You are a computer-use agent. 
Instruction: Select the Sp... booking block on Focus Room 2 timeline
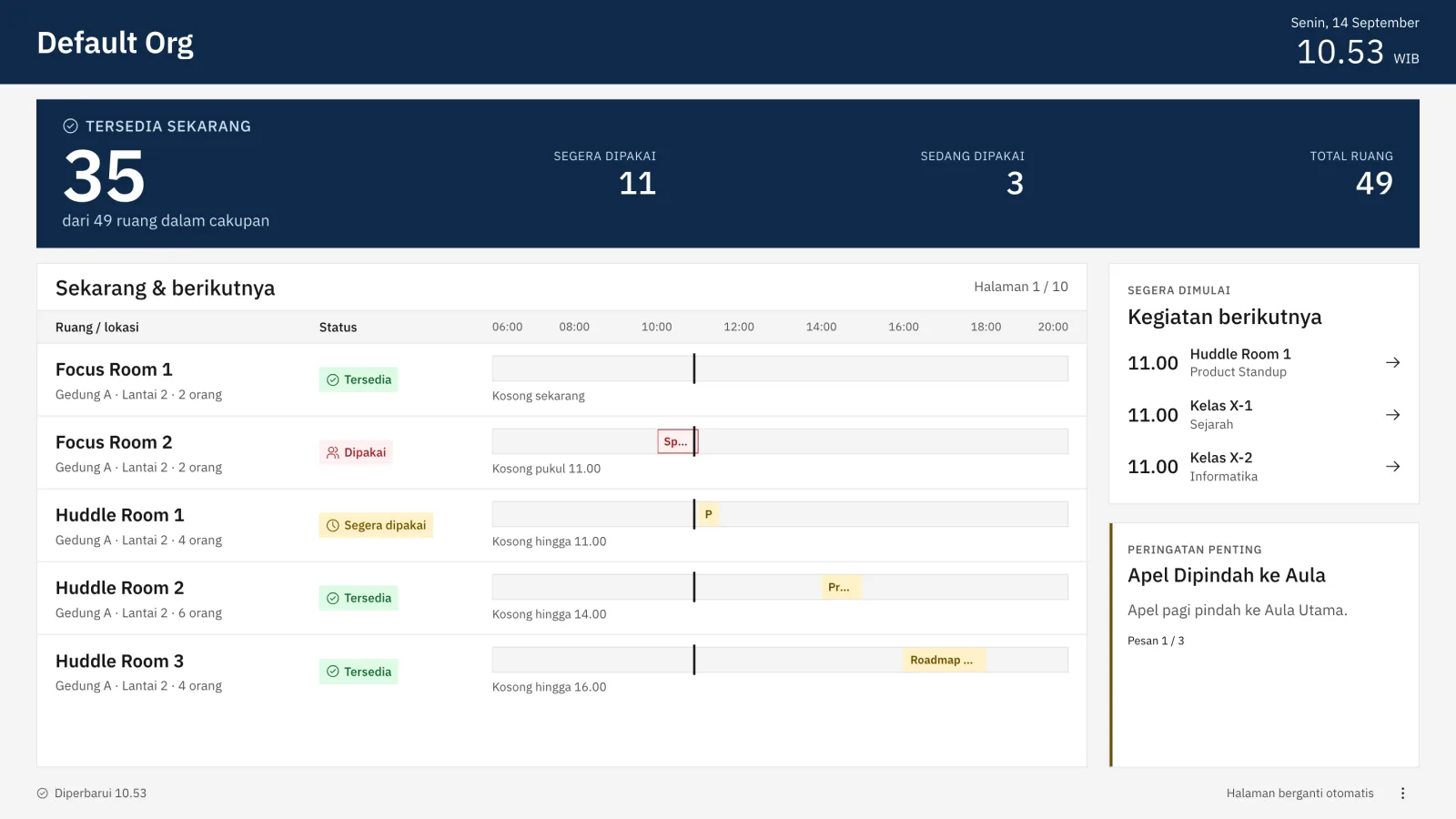point(677,441)
